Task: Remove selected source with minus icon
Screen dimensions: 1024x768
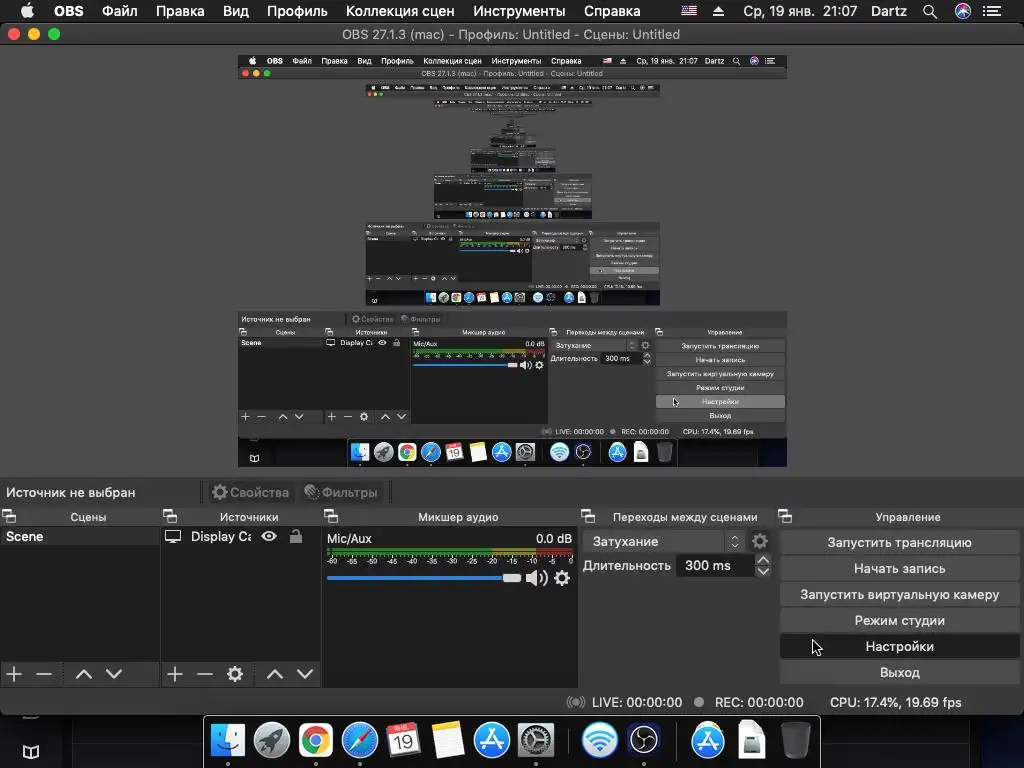Action: click(204, 674)
